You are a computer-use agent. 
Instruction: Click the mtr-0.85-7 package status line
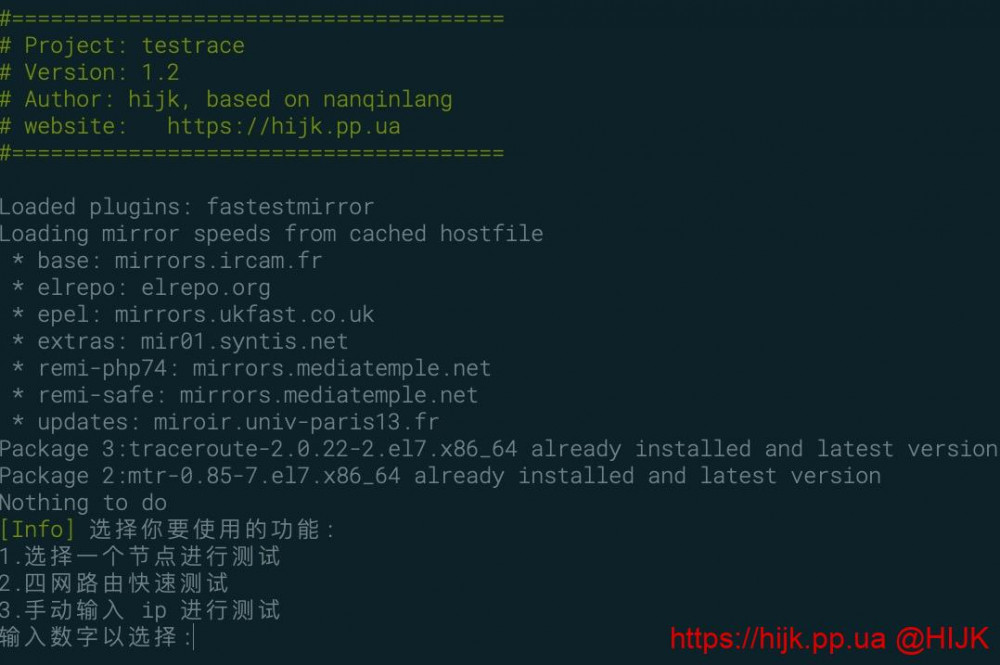pos(440,476)
